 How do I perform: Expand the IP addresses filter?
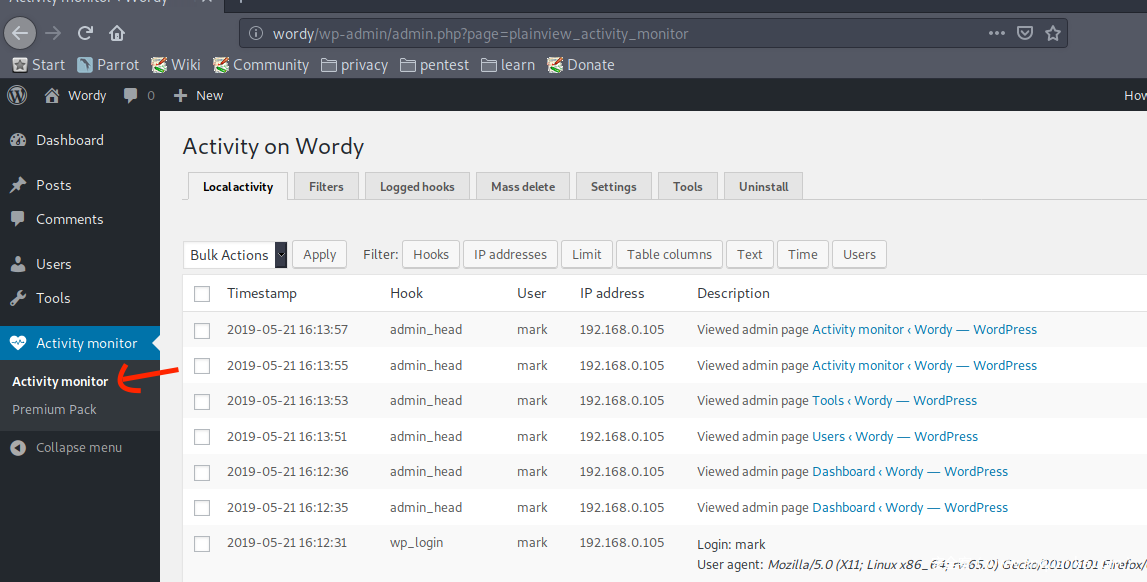510,255
